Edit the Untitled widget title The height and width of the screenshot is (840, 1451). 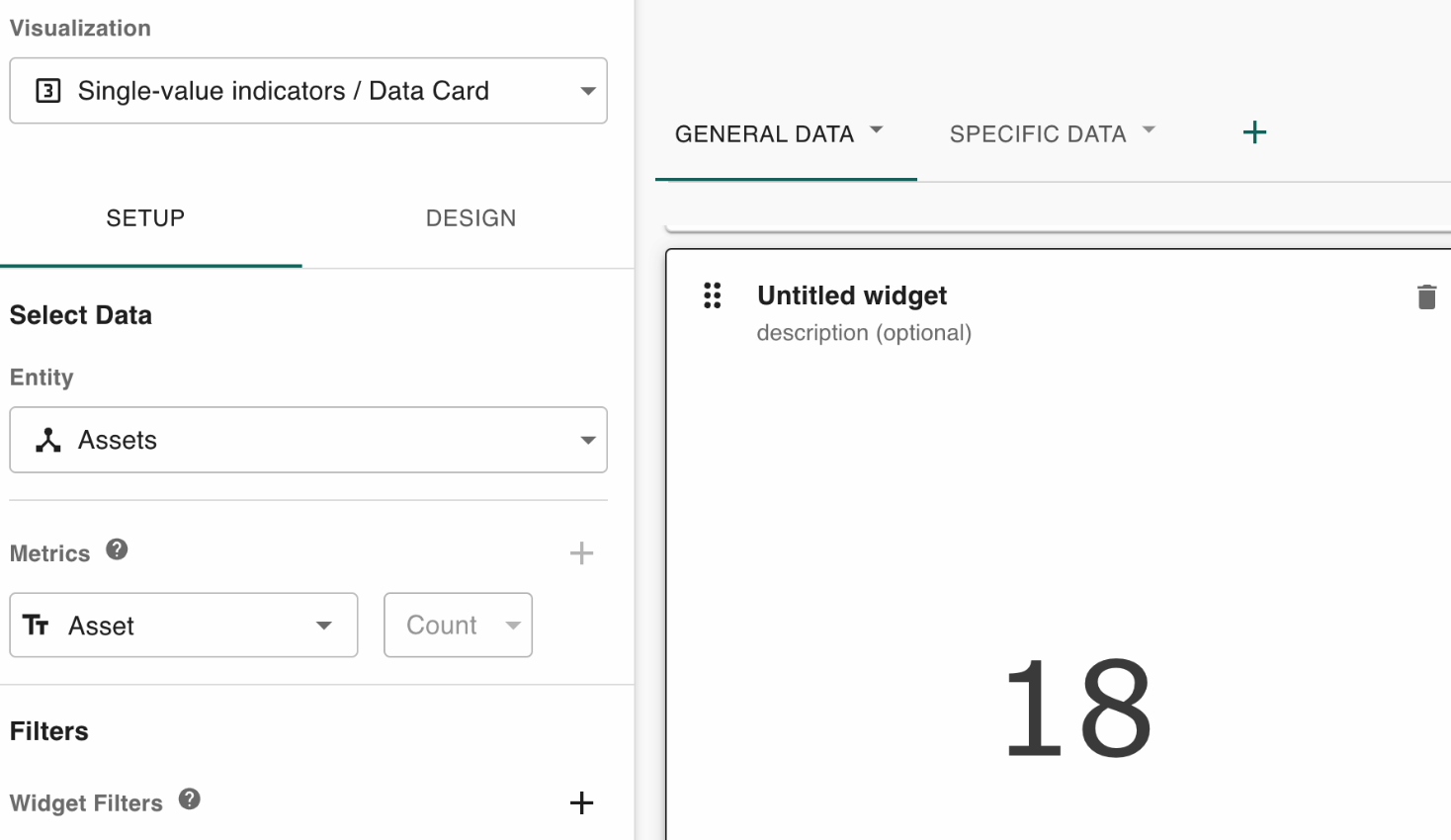(851, 295)
